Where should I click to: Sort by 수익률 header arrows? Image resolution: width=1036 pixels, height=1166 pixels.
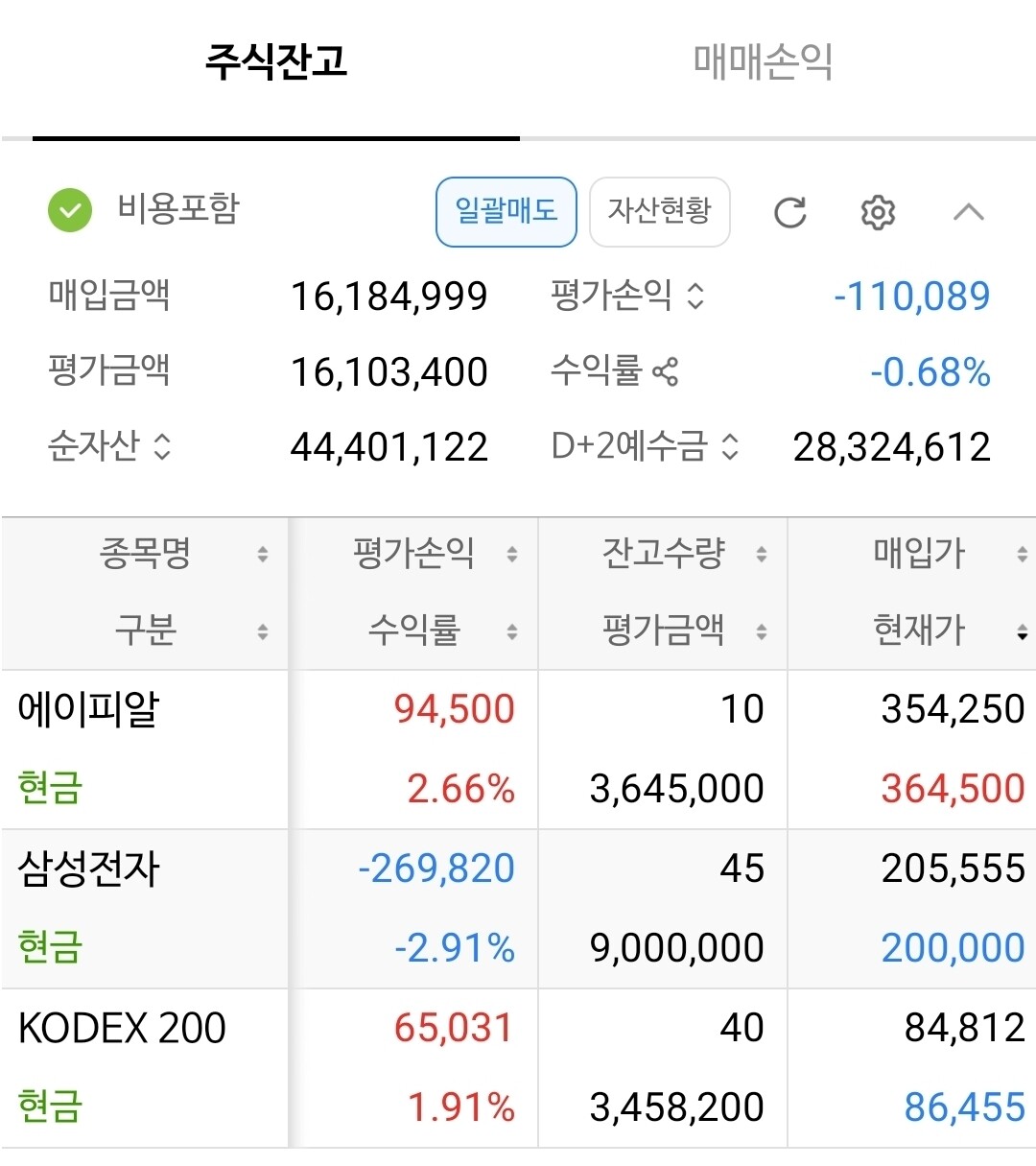click(512, 631)
